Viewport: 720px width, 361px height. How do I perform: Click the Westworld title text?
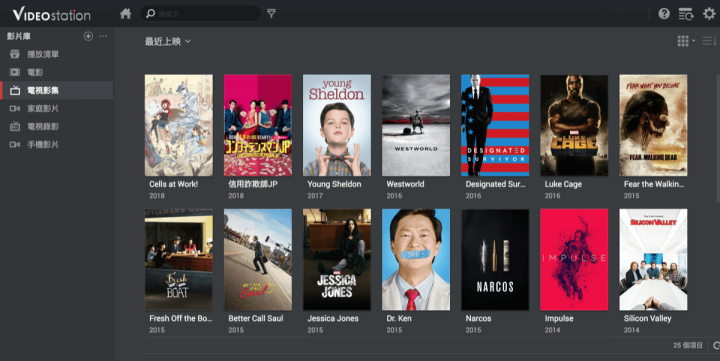point(405,184)
